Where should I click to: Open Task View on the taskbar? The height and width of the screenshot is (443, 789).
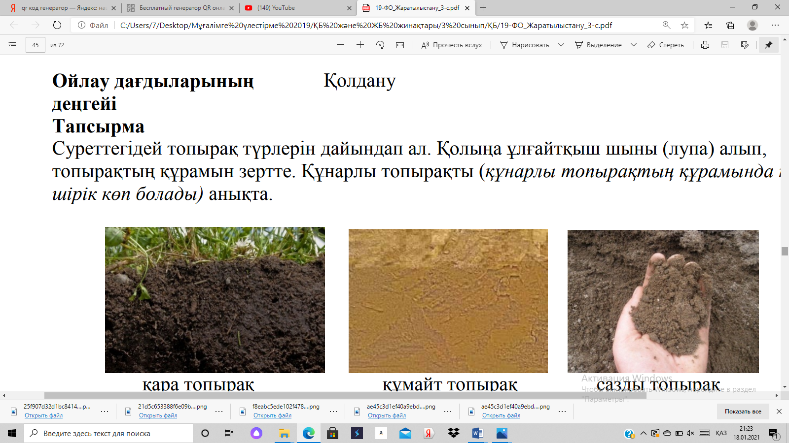229,433
